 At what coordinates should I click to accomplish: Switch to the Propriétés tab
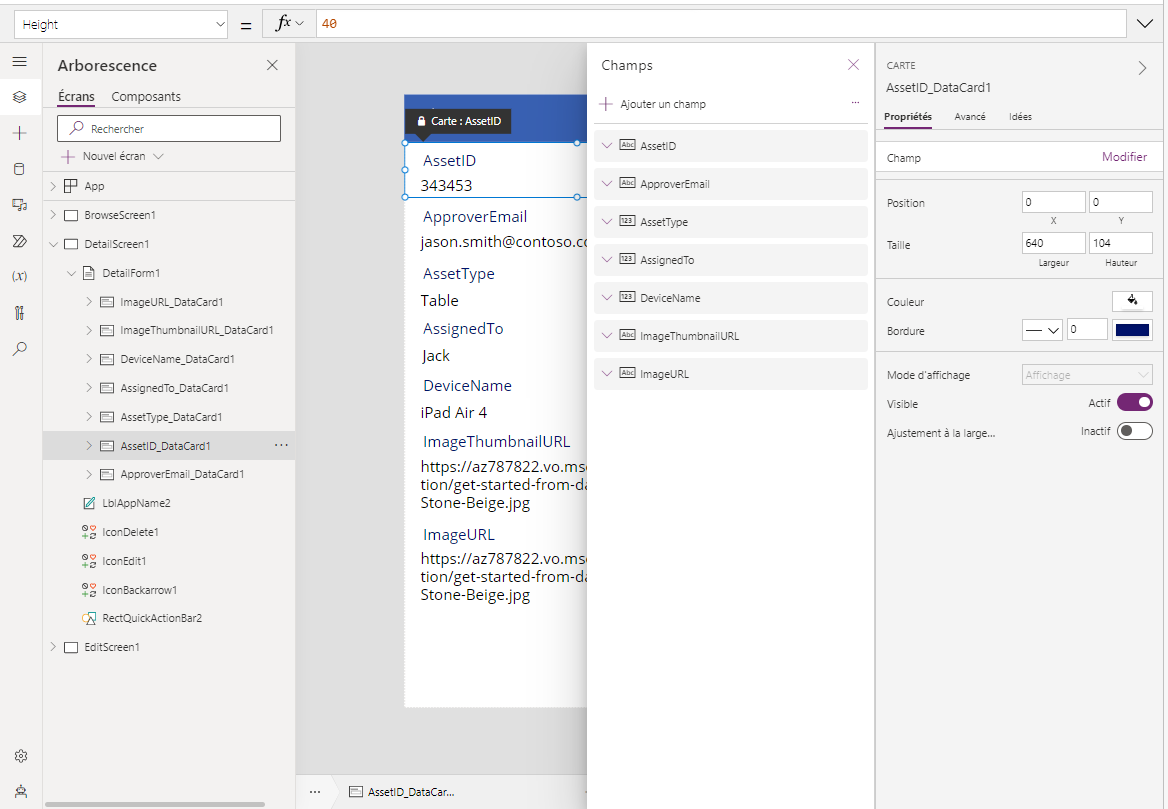[x=908, y=117]
